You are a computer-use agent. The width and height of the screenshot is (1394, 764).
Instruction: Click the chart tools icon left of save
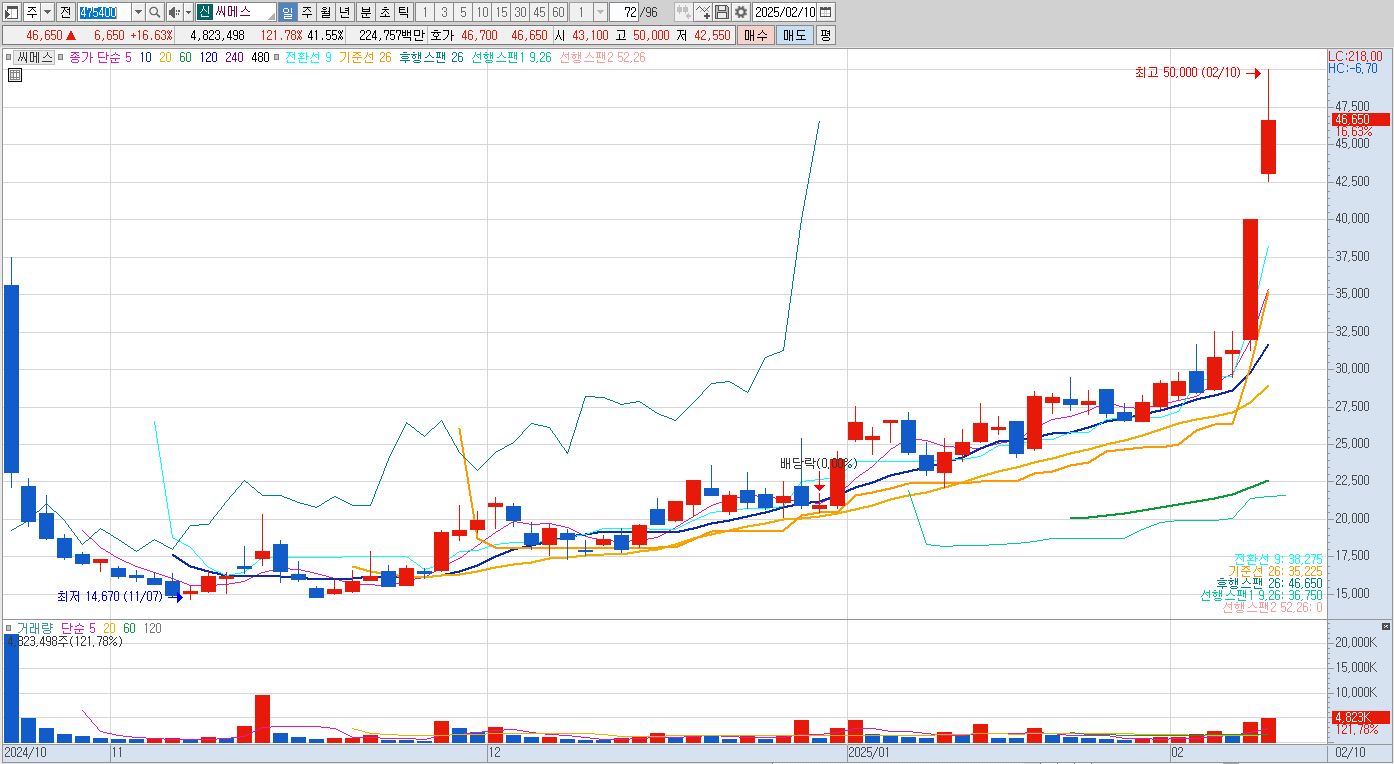701,12
